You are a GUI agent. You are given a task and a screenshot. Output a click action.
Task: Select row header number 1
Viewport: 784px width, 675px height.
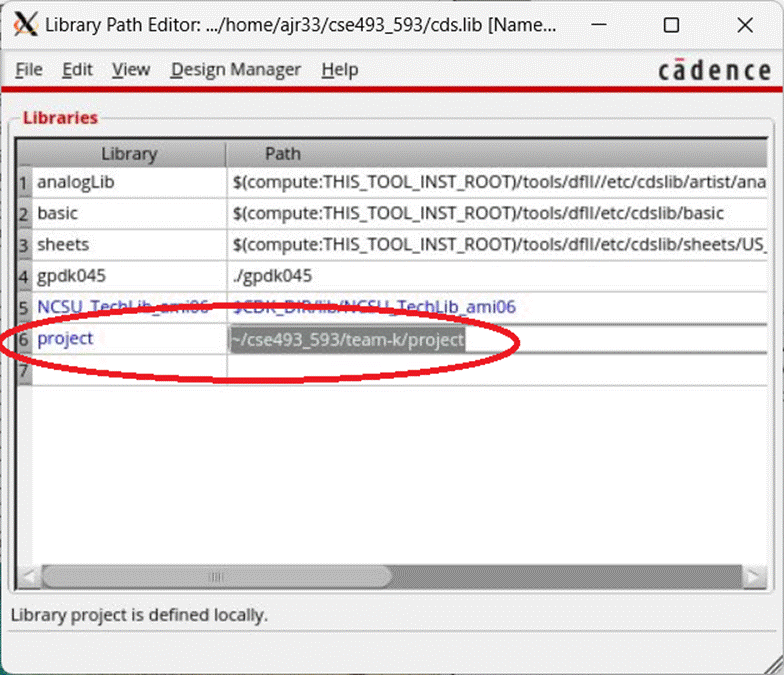pyautogui.click(x=24, y=182)
